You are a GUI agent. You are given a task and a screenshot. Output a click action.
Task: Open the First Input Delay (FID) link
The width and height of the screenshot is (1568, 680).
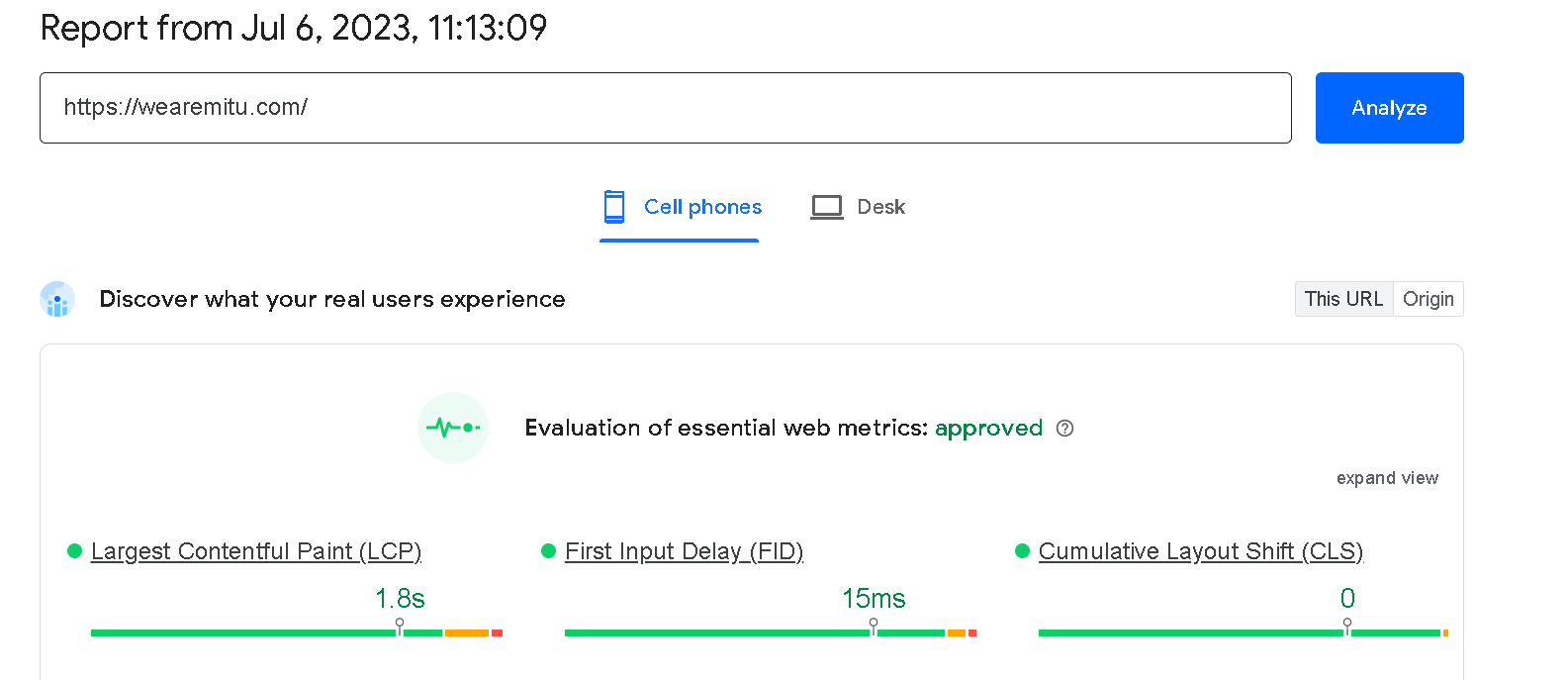click(684, 551)
